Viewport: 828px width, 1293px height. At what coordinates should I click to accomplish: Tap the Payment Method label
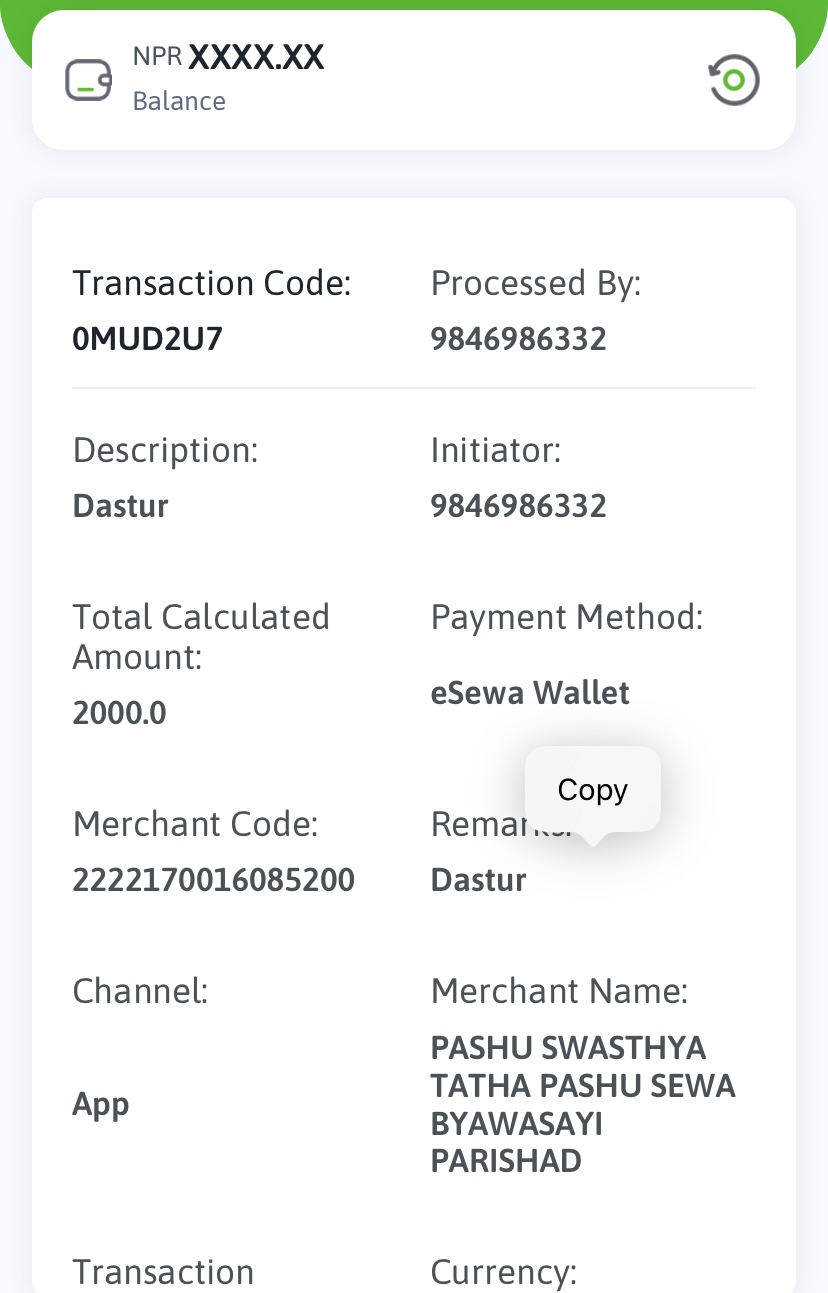pos(567,617)
